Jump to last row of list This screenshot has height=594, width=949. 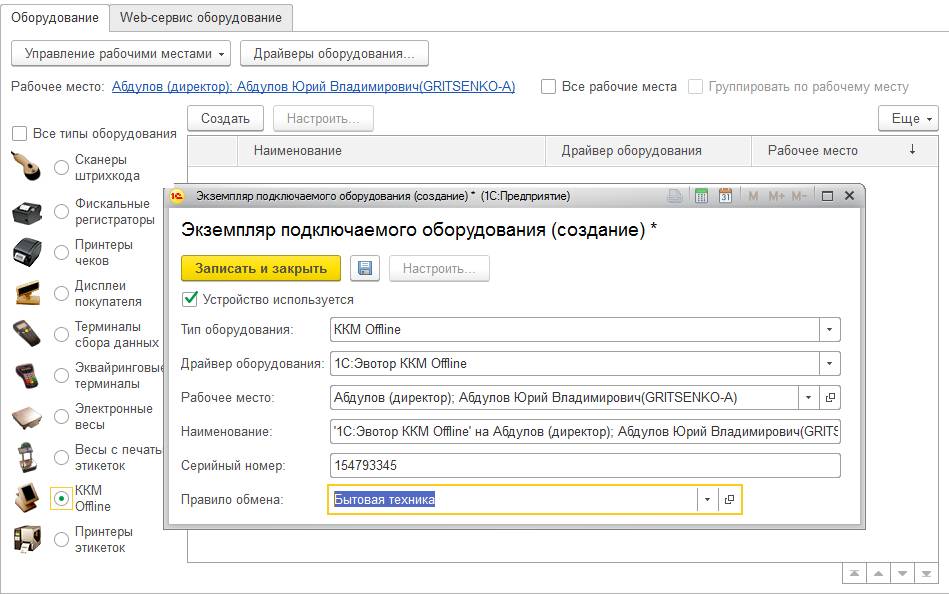pyautogui.click(x=926, y=573)
